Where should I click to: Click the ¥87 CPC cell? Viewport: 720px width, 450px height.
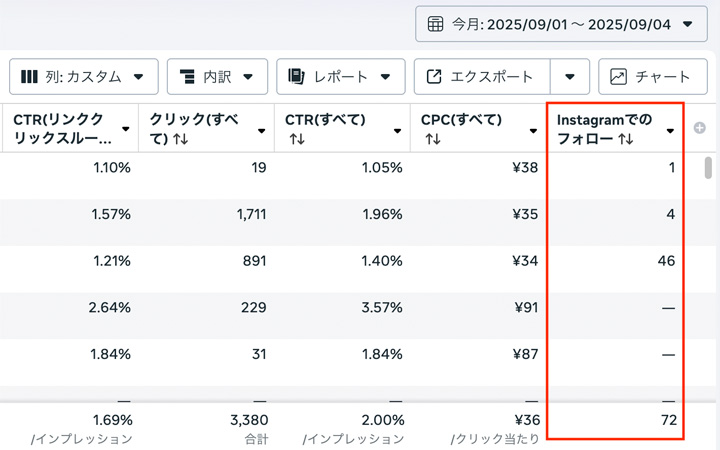point(526,354)
